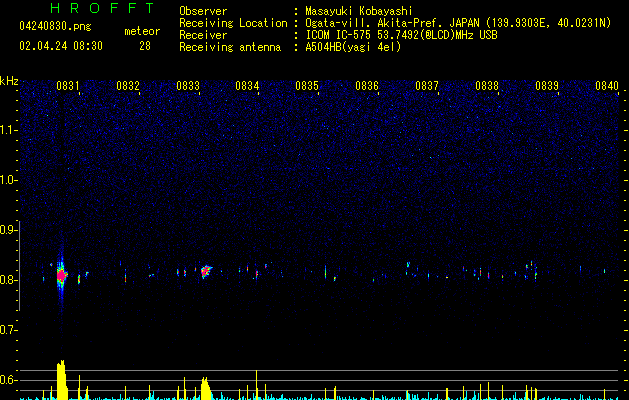Image resolution: width=629 pixels, height=400 pixels.
Task: Click the 1.0 kHz axis label
Action: (9, 180)
